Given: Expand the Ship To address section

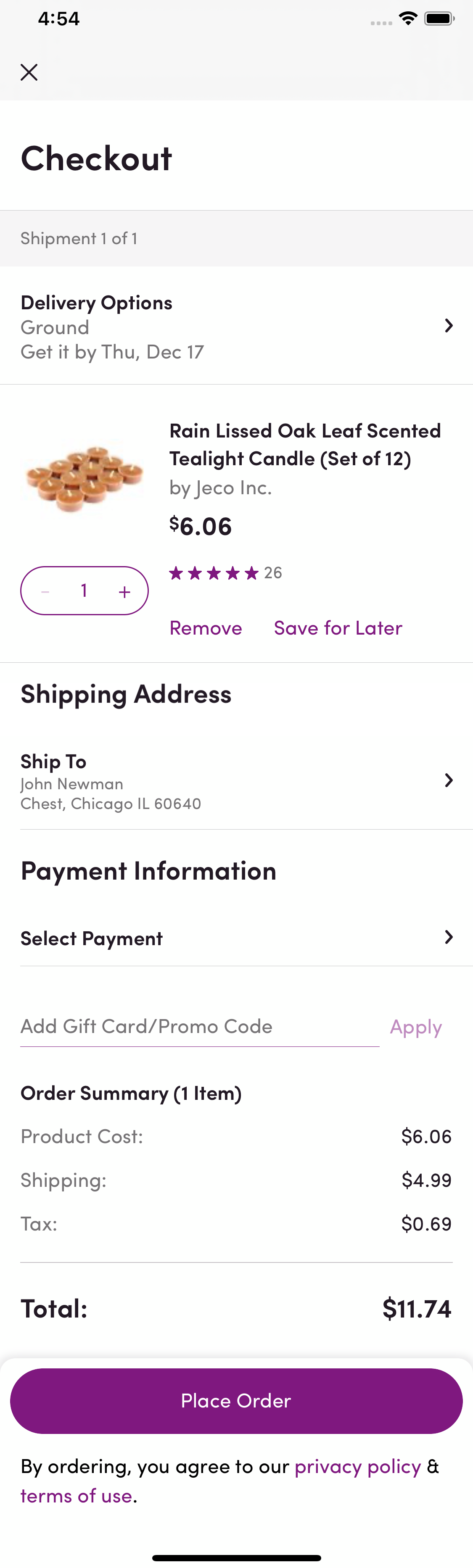Looking at the screenshot, I should coord(449,780).
